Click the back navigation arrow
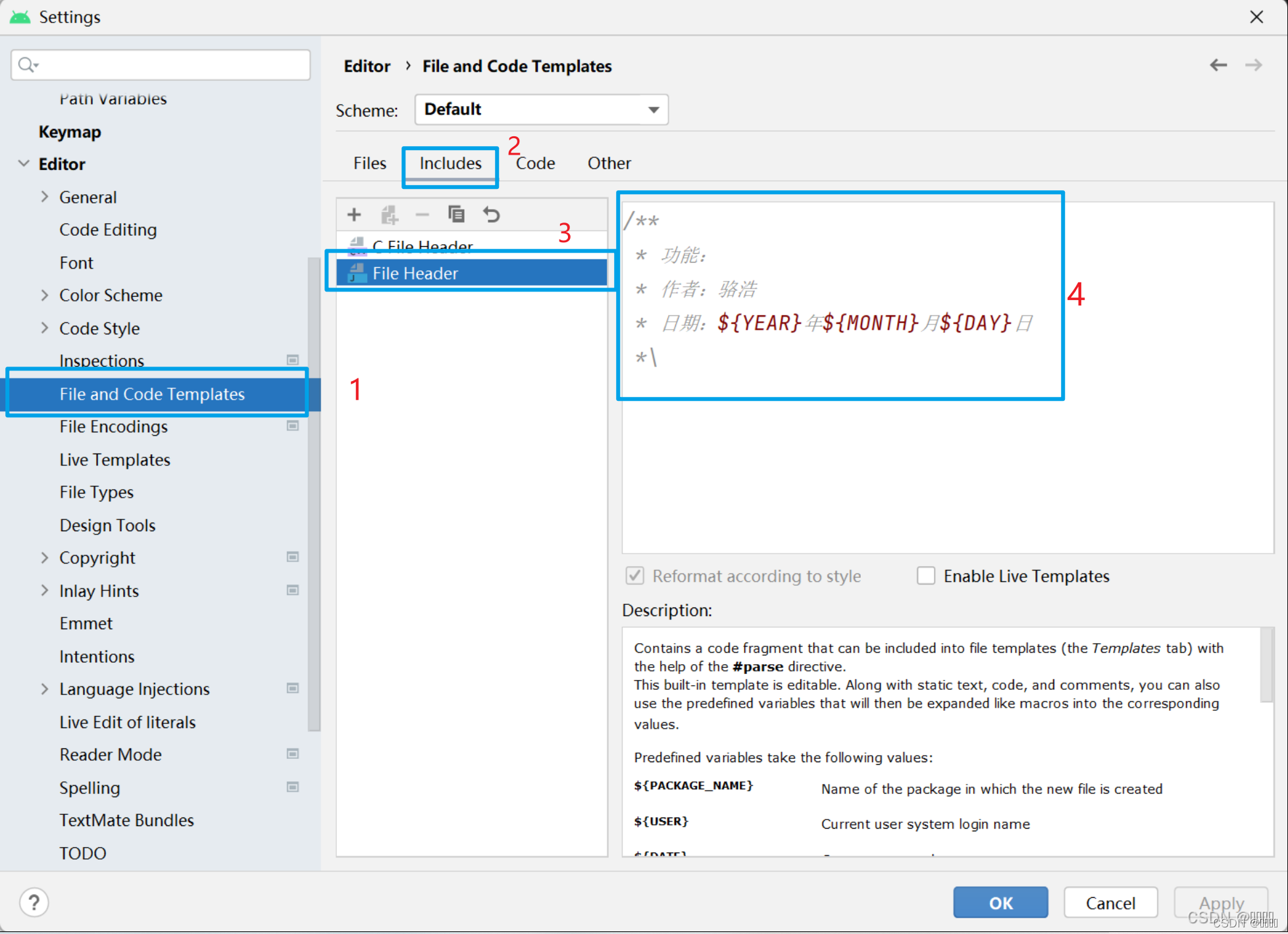 1218,65
